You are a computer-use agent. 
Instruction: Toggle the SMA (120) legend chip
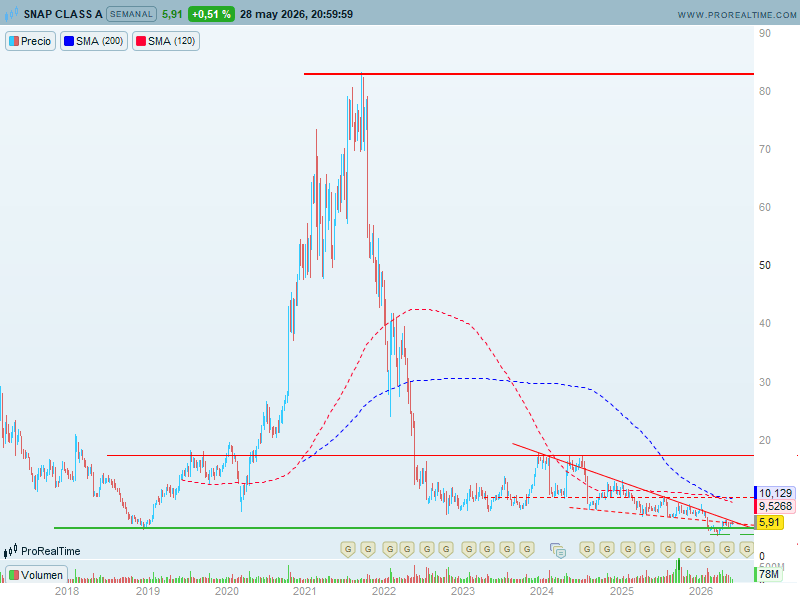pos(166,41)
